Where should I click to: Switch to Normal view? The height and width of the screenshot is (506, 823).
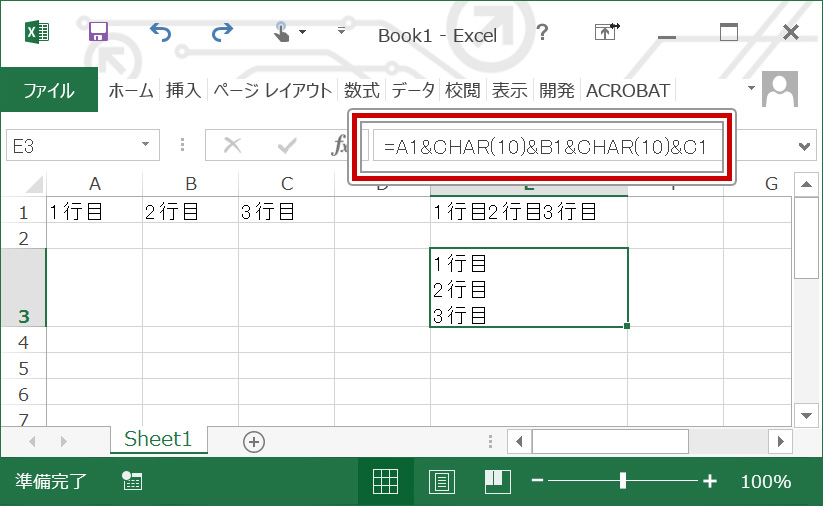point(385,481)
